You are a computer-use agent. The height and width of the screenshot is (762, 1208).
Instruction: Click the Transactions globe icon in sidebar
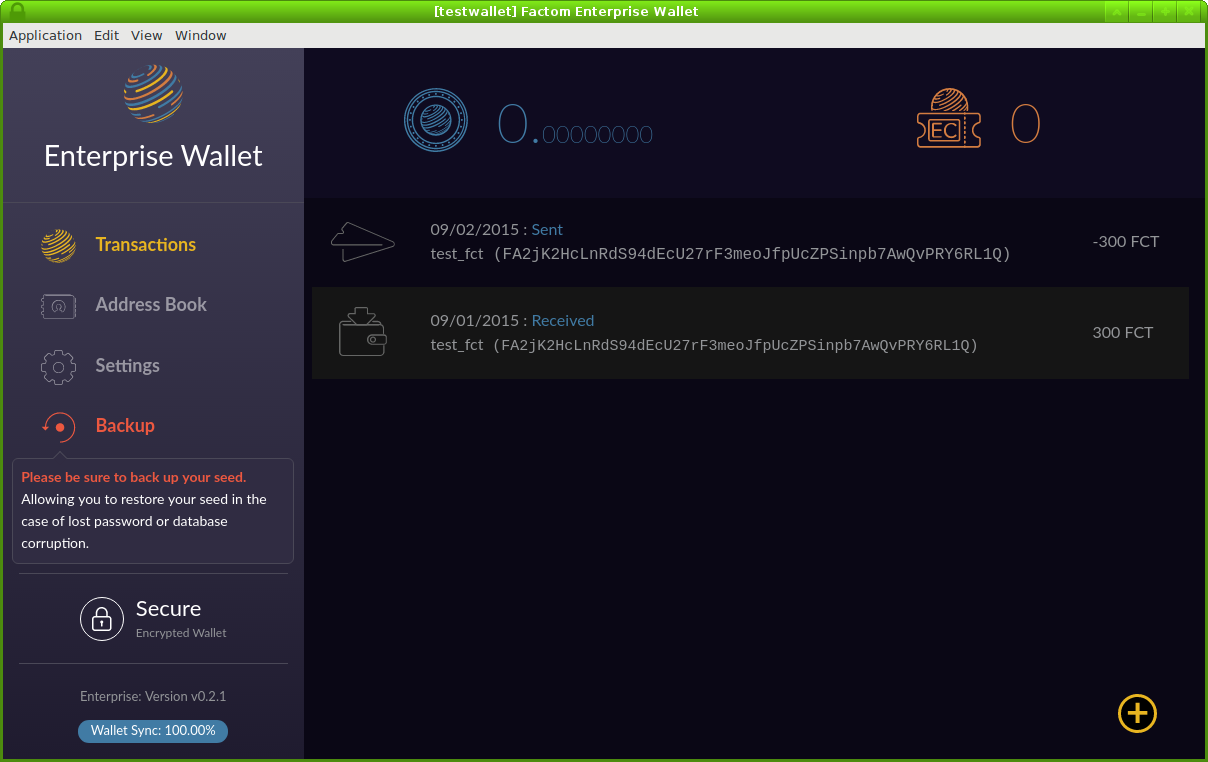click(58, 245)
